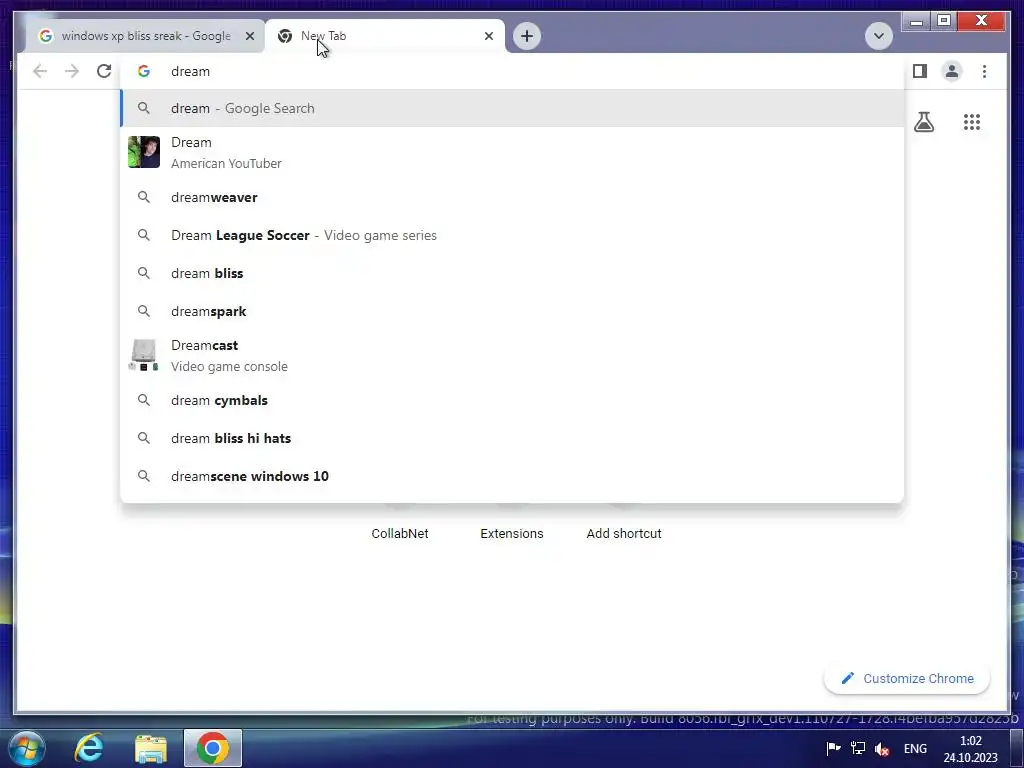The height and width of the screenshot is (768, 1024).
Task: Open the tab search dropdown arrow
Action: (x=878, y=36)
